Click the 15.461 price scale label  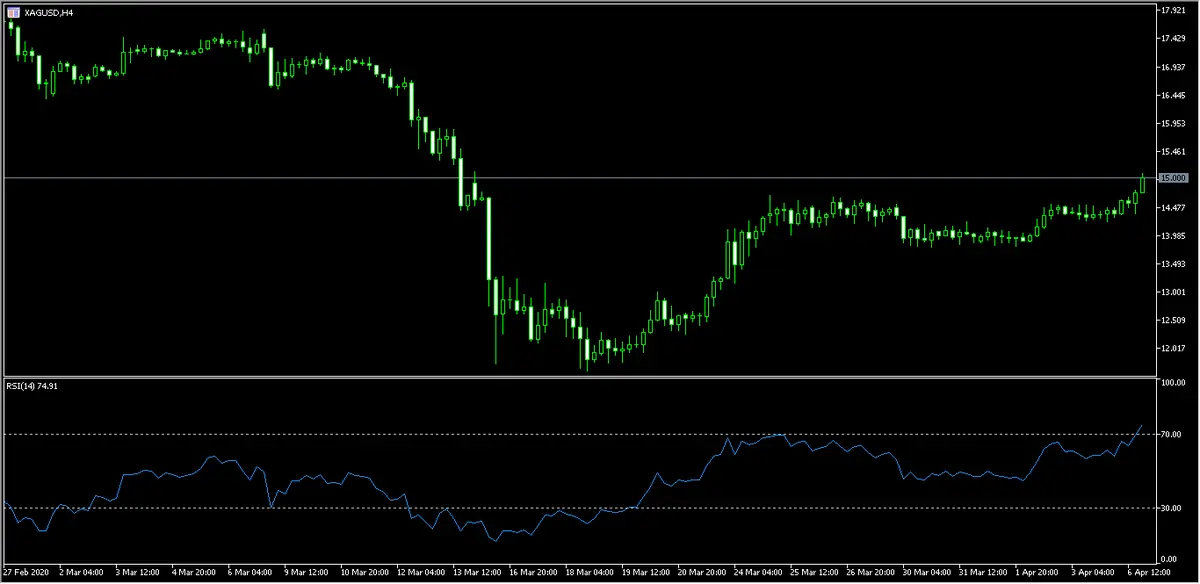pyautogui.click(x=1171, y=151)
